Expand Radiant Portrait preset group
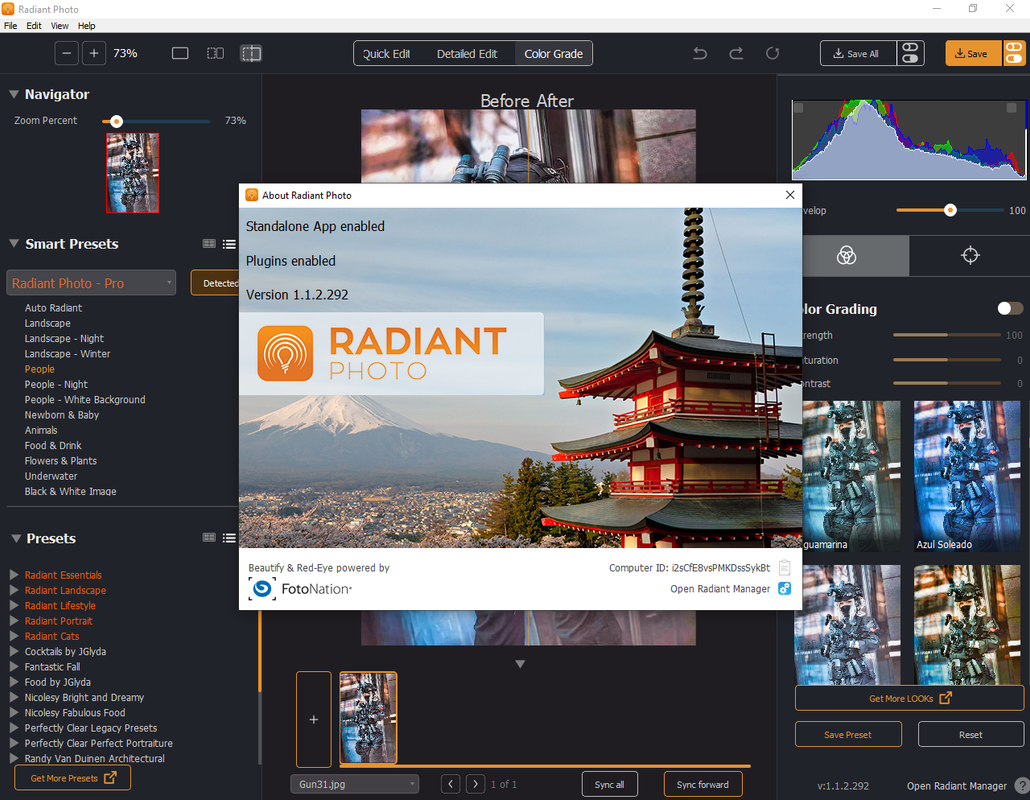 [x=14, y=621]
